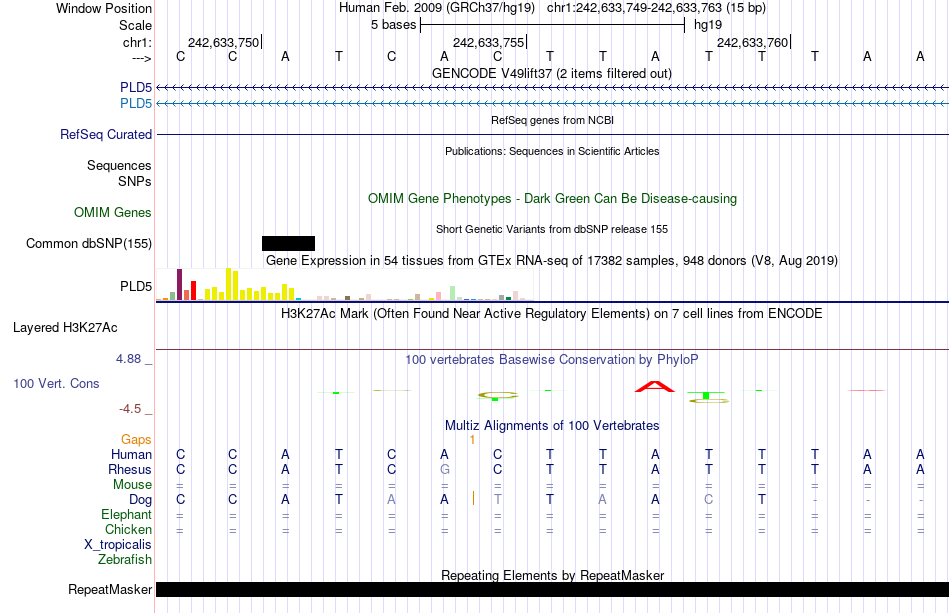Click the "5 bases" scale label
The width and height of the screenshot is (950, 613).
coord(394,25)
